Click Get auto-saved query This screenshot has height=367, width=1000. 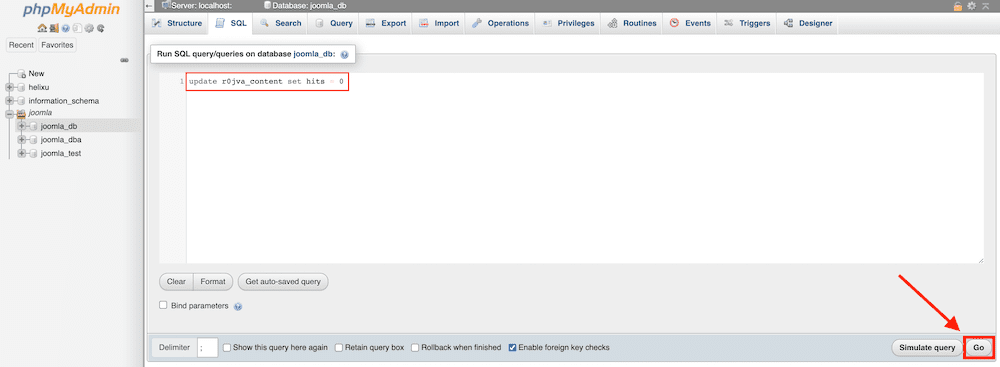tap(283, 281)
